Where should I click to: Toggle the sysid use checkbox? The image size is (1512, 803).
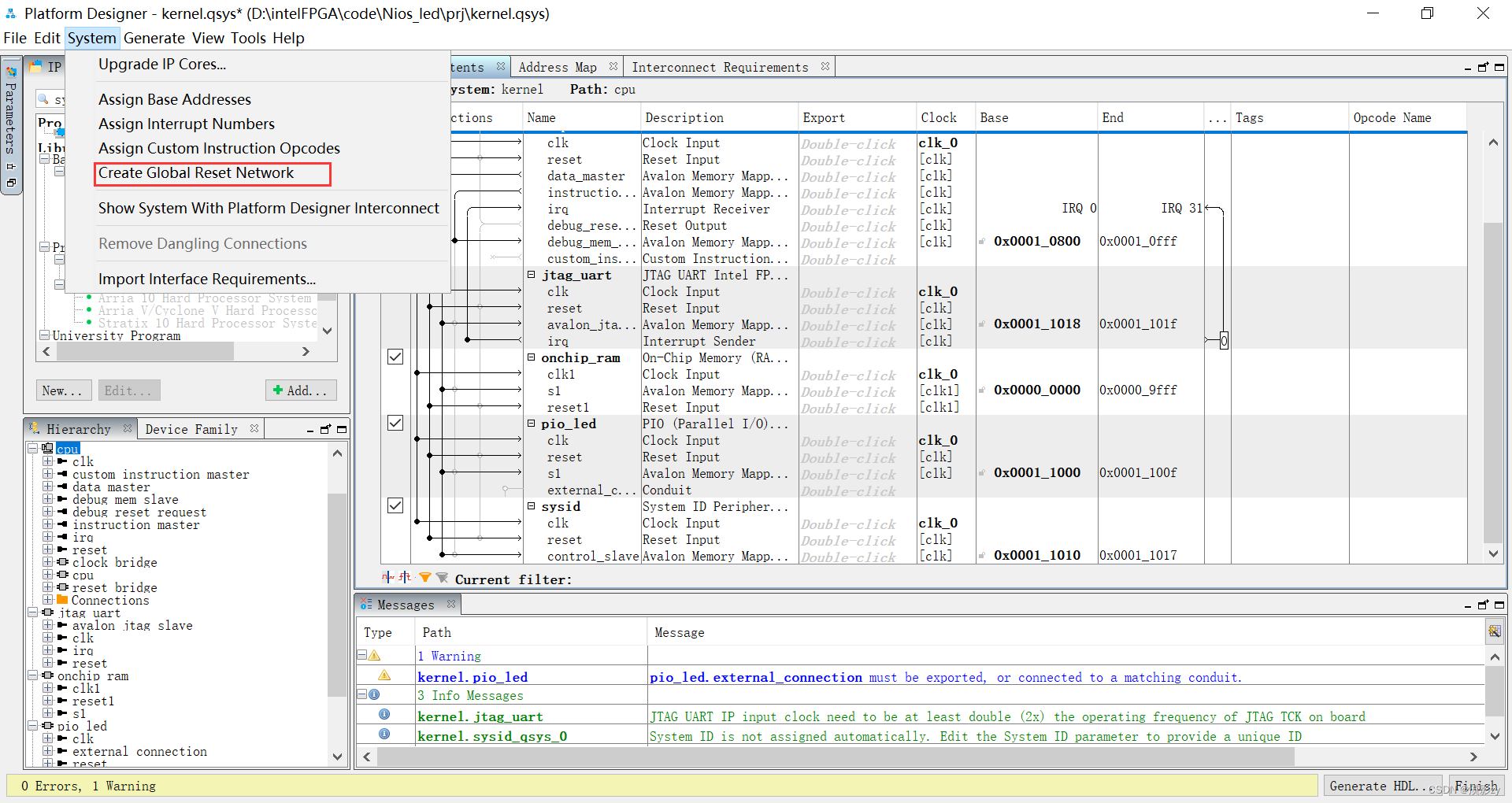point(395,505)
